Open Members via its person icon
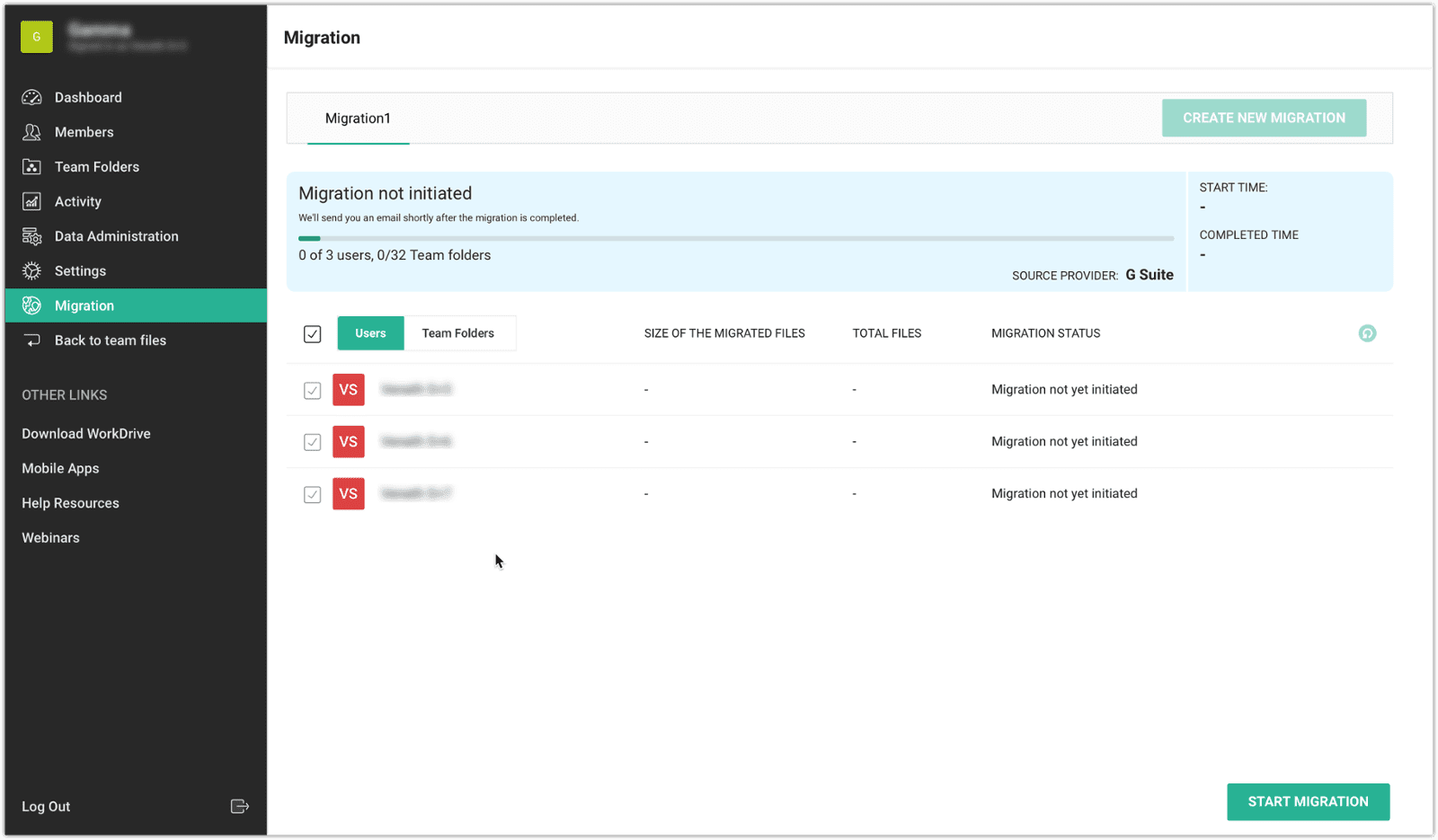Screen dimensions: 1438x840 click(x=32, y=132)
